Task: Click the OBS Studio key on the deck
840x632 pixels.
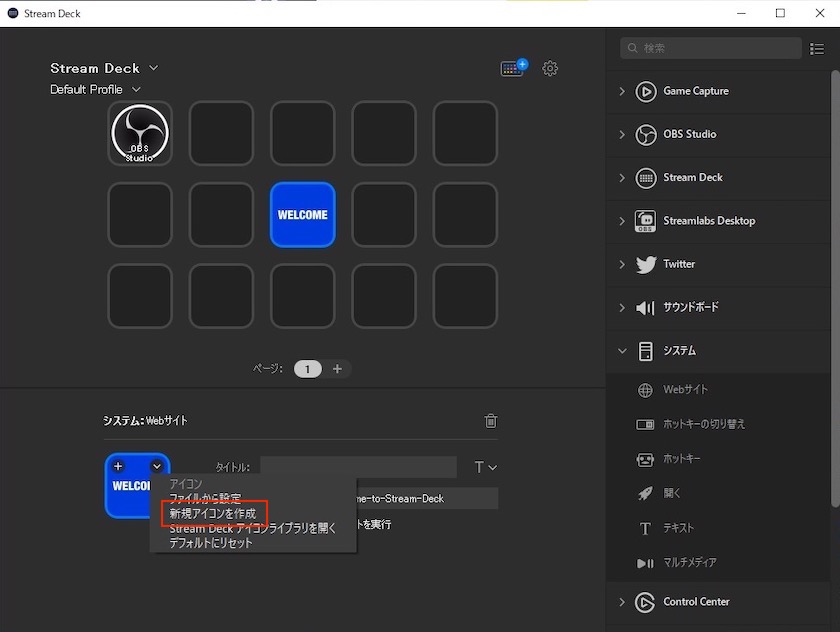Action: [140, 133]
